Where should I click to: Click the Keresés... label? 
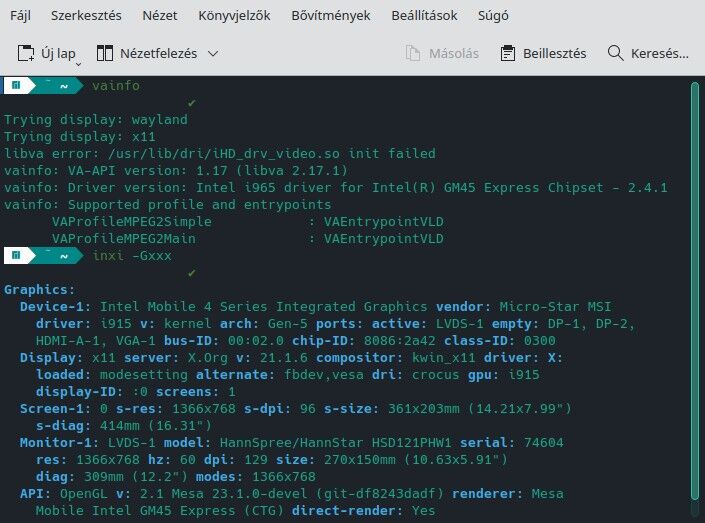(660, 54)
